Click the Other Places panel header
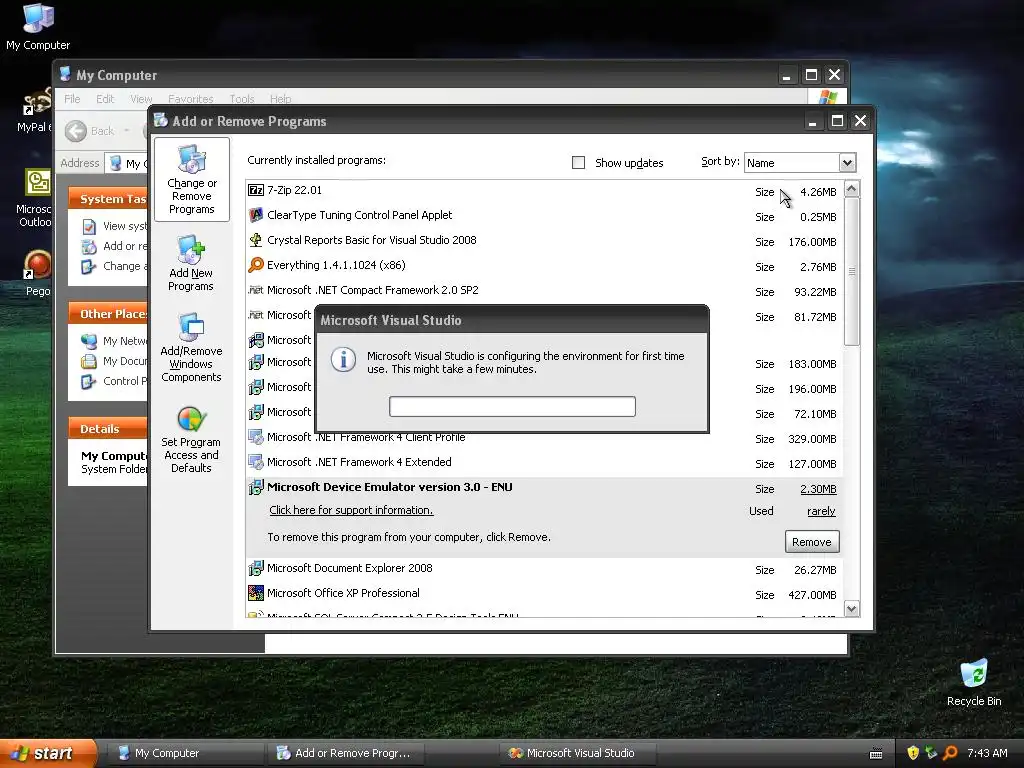 pyautogui.click(x=108, y=314)
